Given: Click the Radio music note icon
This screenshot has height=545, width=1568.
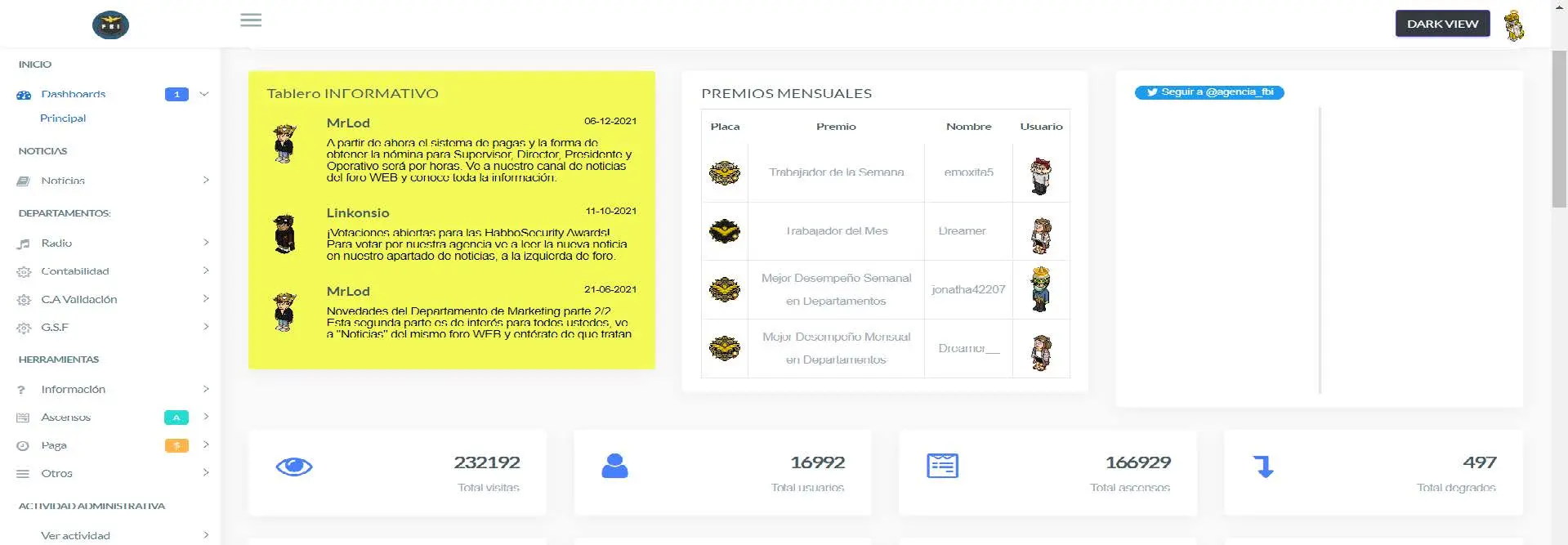Looking at the screenshot, I should (24, 243).
